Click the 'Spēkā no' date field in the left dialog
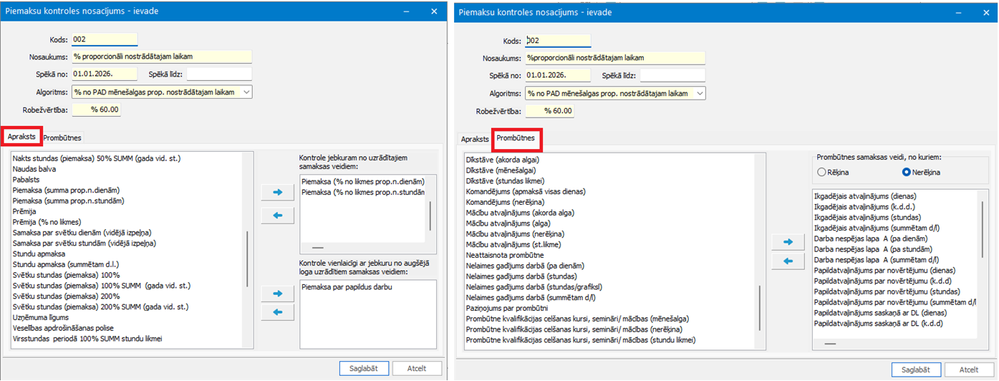The width and height of the screenshot is (999, 381). click(x=104, y=75)
